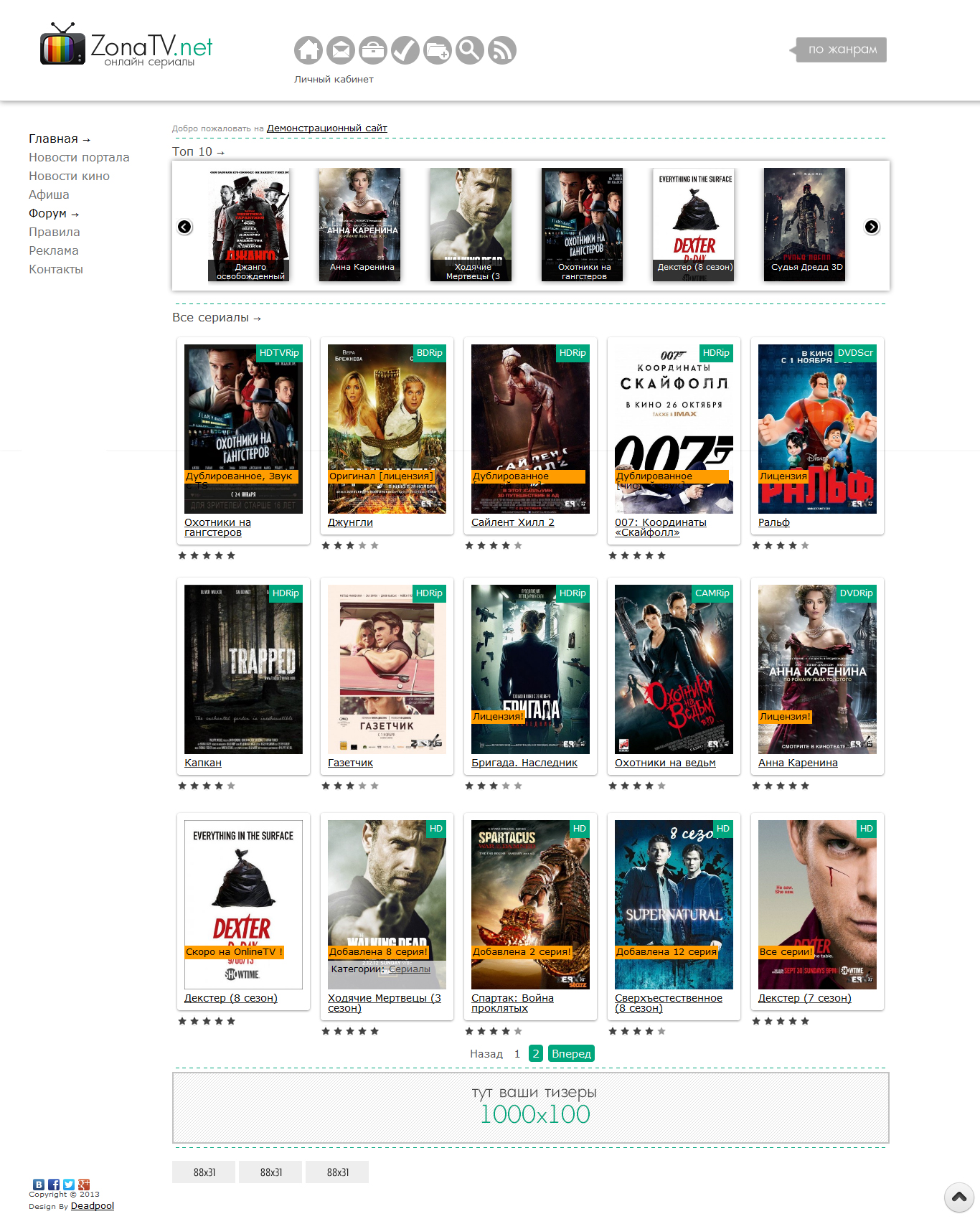Image resolution: width=980 pixels, height=1219 pixels.
Task: Go to Контакты in the sidebar
Action: click(x=56, y=270)
